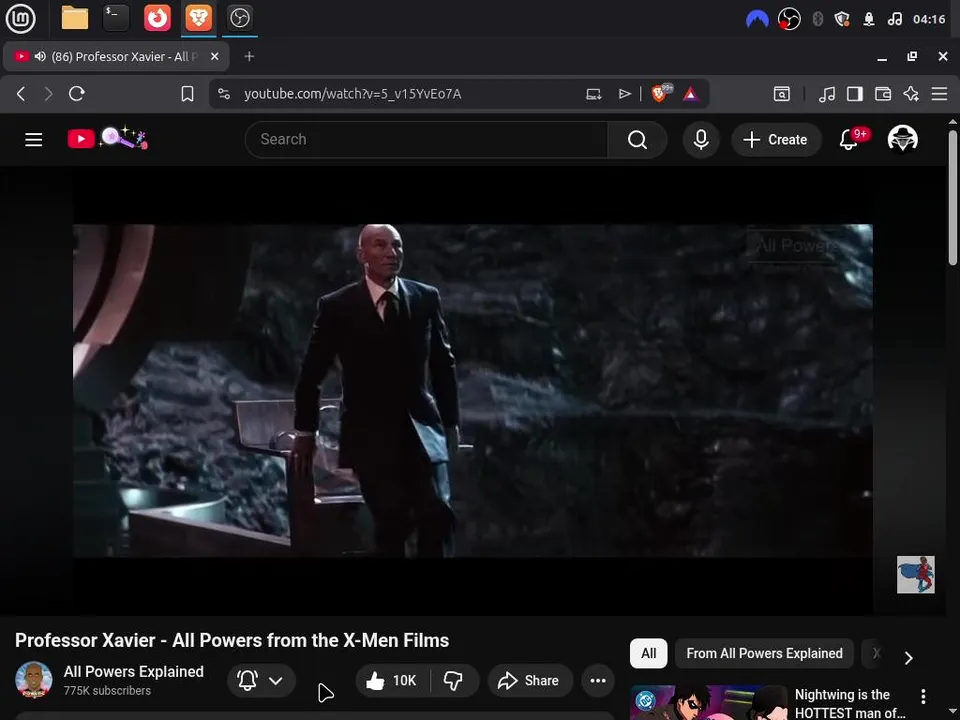Open subscription notification bell dropdown
This screenshot has width=960, height=720.
pyautogui.click(x=261, y=680)
